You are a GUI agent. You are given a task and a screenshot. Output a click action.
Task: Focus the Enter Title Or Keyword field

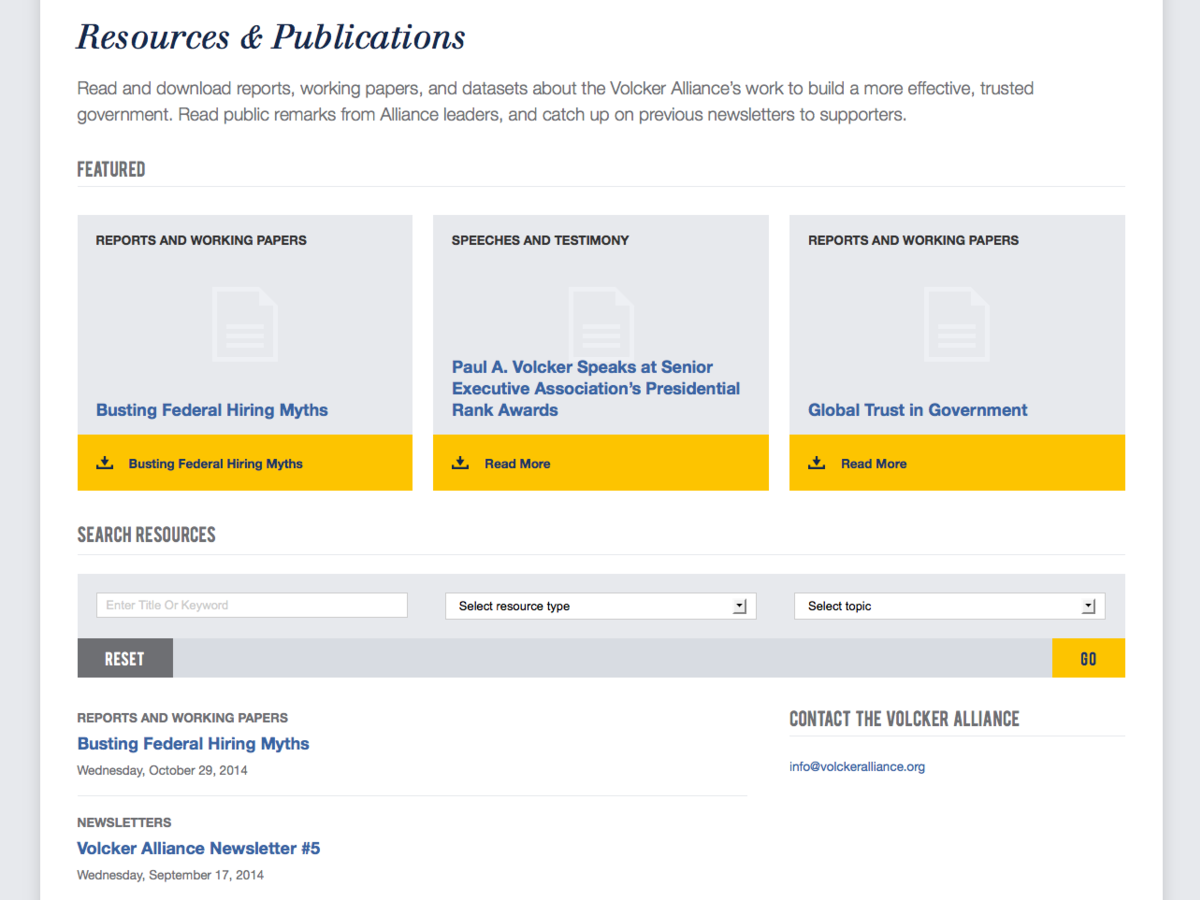(252, 605)
